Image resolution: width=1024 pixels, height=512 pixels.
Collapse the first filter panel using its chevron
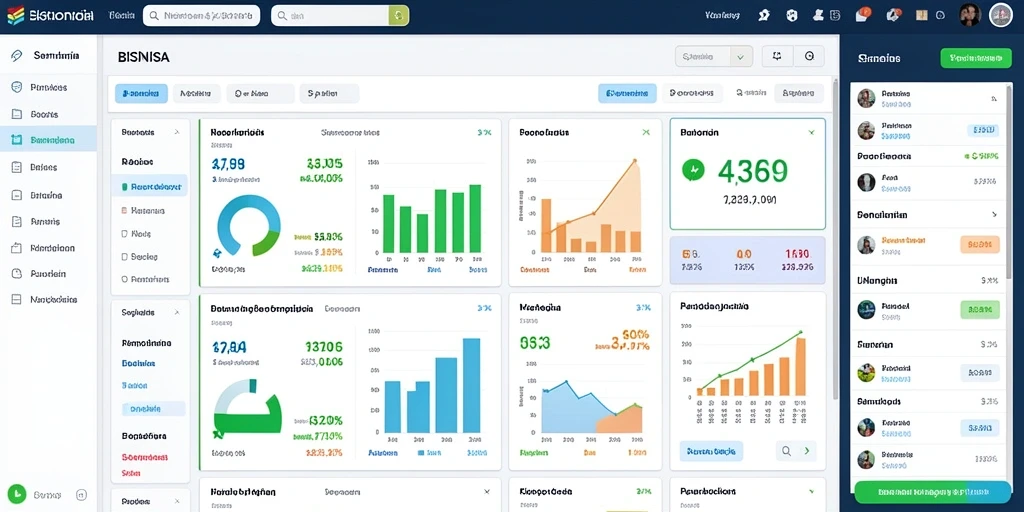coord(176,132)
